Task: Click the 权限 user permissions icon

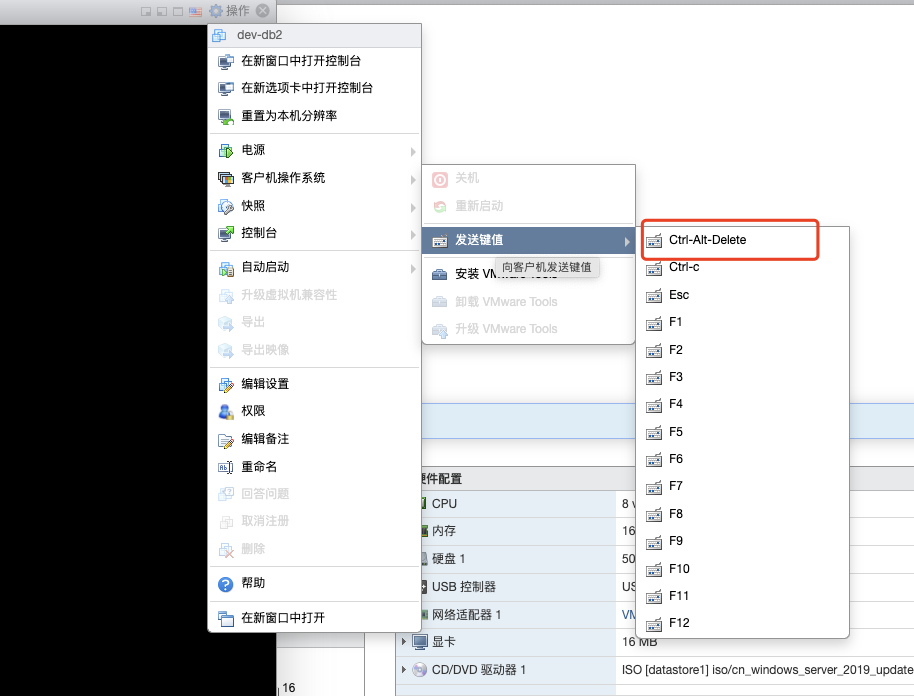Action: coord(225,411)
